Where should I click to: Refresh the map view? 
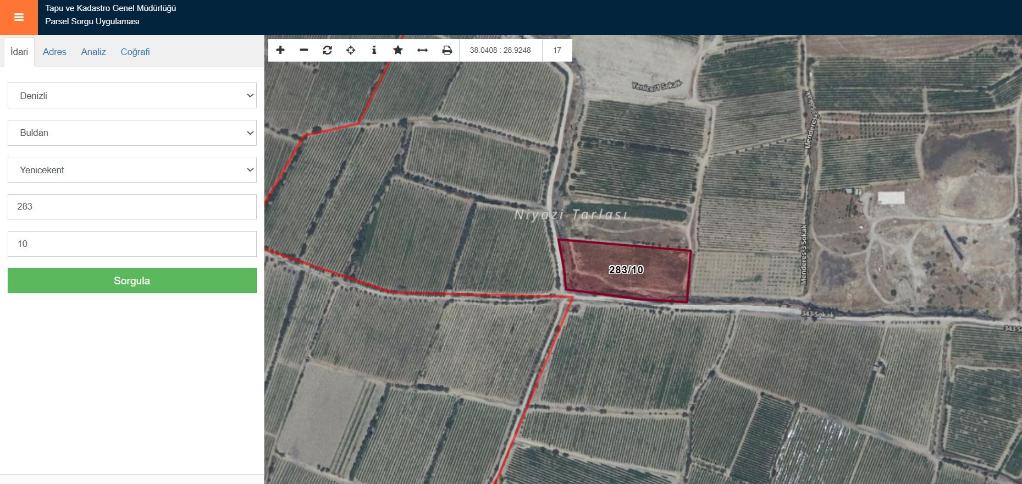(327, 50)
